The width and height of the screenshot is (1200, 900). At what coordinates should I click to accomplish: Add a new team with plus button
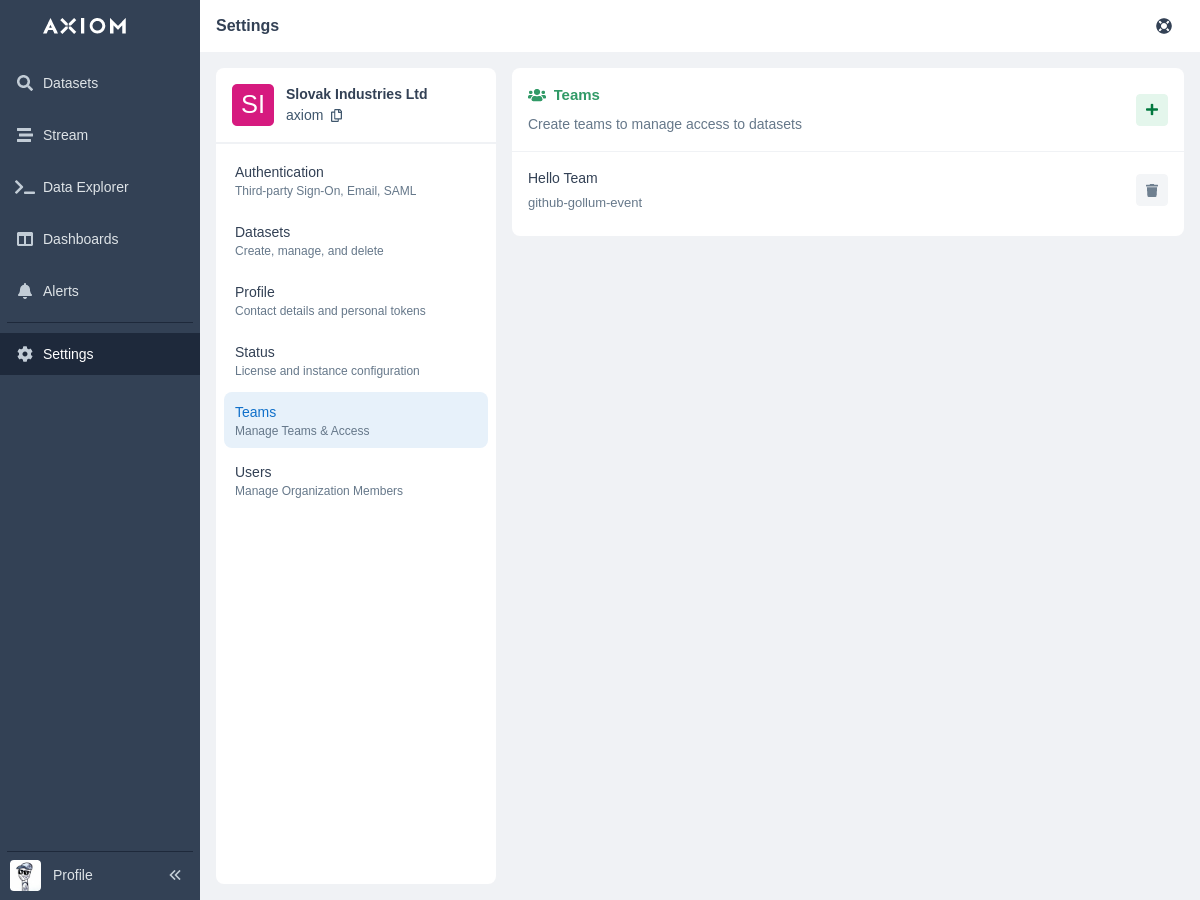(x=1151, y=110)
